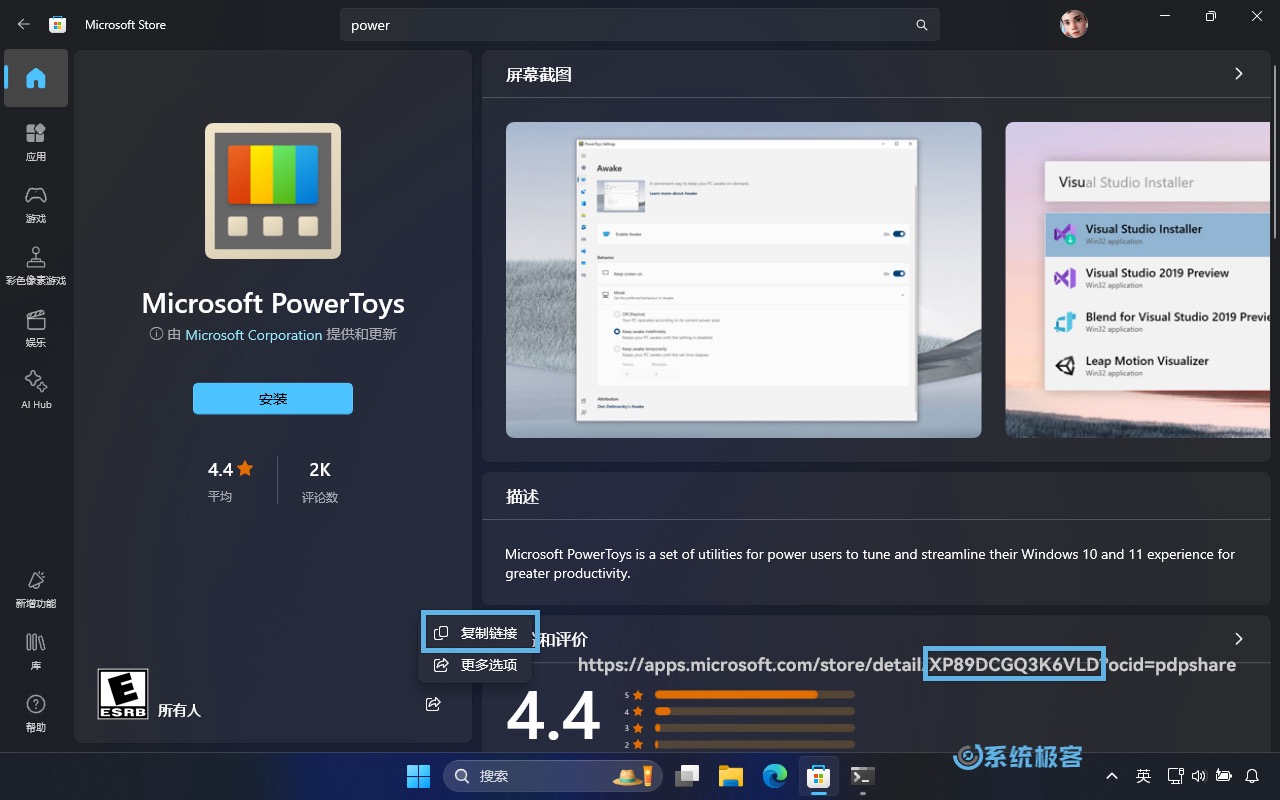Screen dimensions: 1280x800
Task: Click Microsoft Store taskbar icon
Action: tap(818, 776)
